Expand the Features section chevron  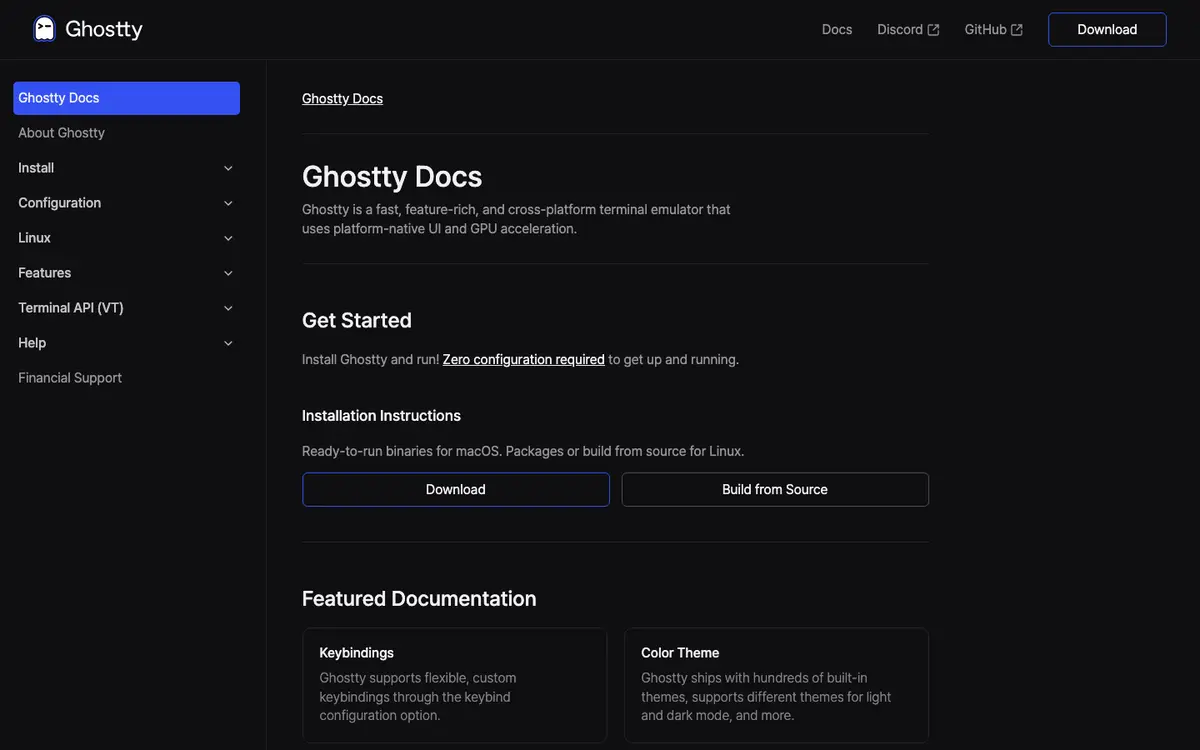228,273
